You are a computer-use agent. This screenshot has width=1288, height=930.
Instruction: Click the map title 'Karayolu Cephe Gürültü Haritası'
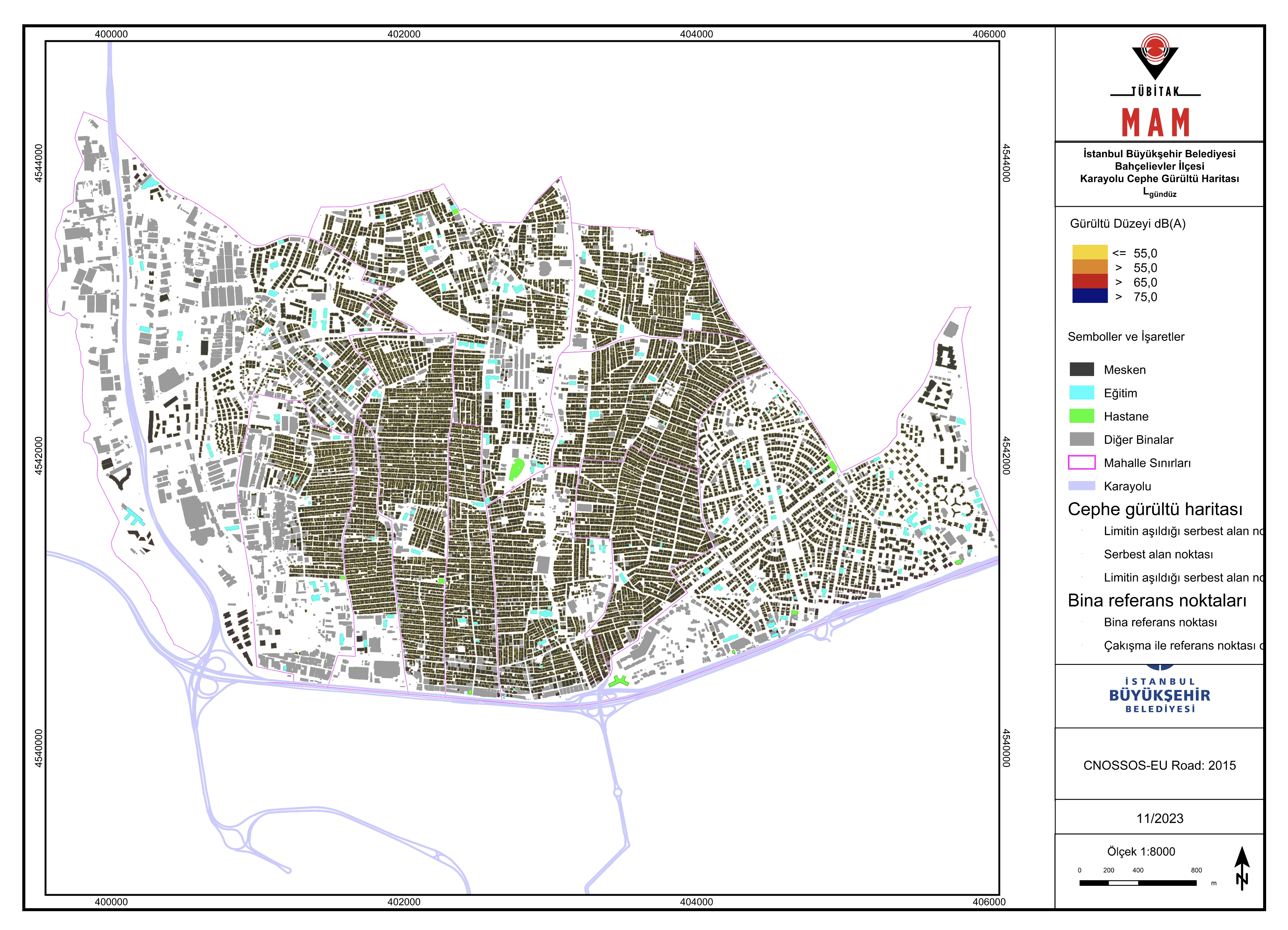point(1160,179)
